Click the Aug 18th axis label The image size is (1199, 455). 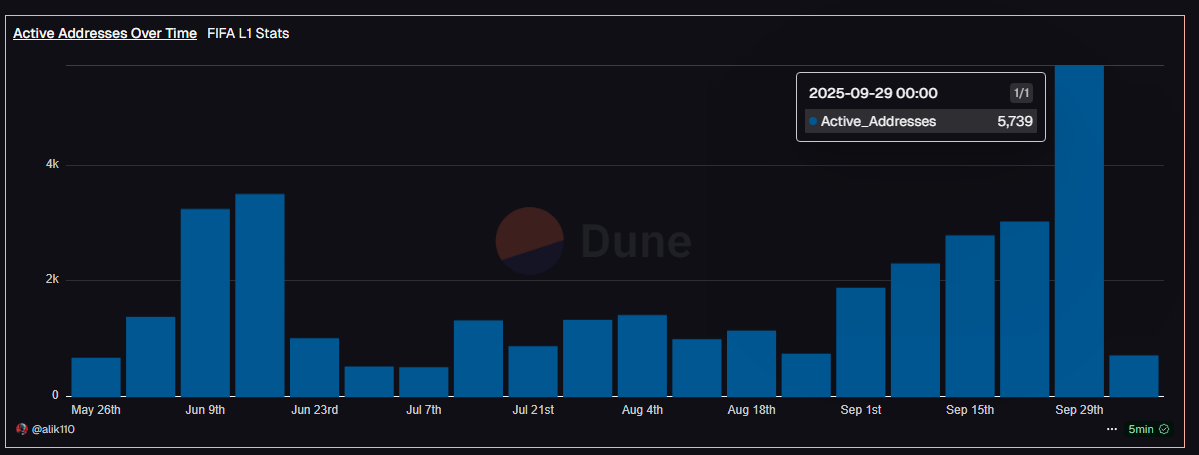[752, 410]
